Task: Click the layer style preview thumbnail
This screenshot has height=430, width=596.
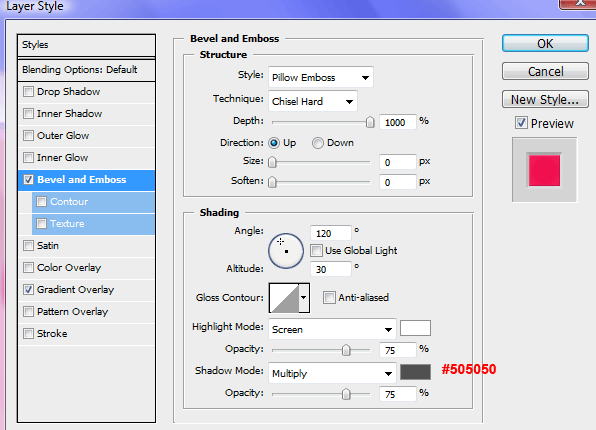Action: coord(544,170)
